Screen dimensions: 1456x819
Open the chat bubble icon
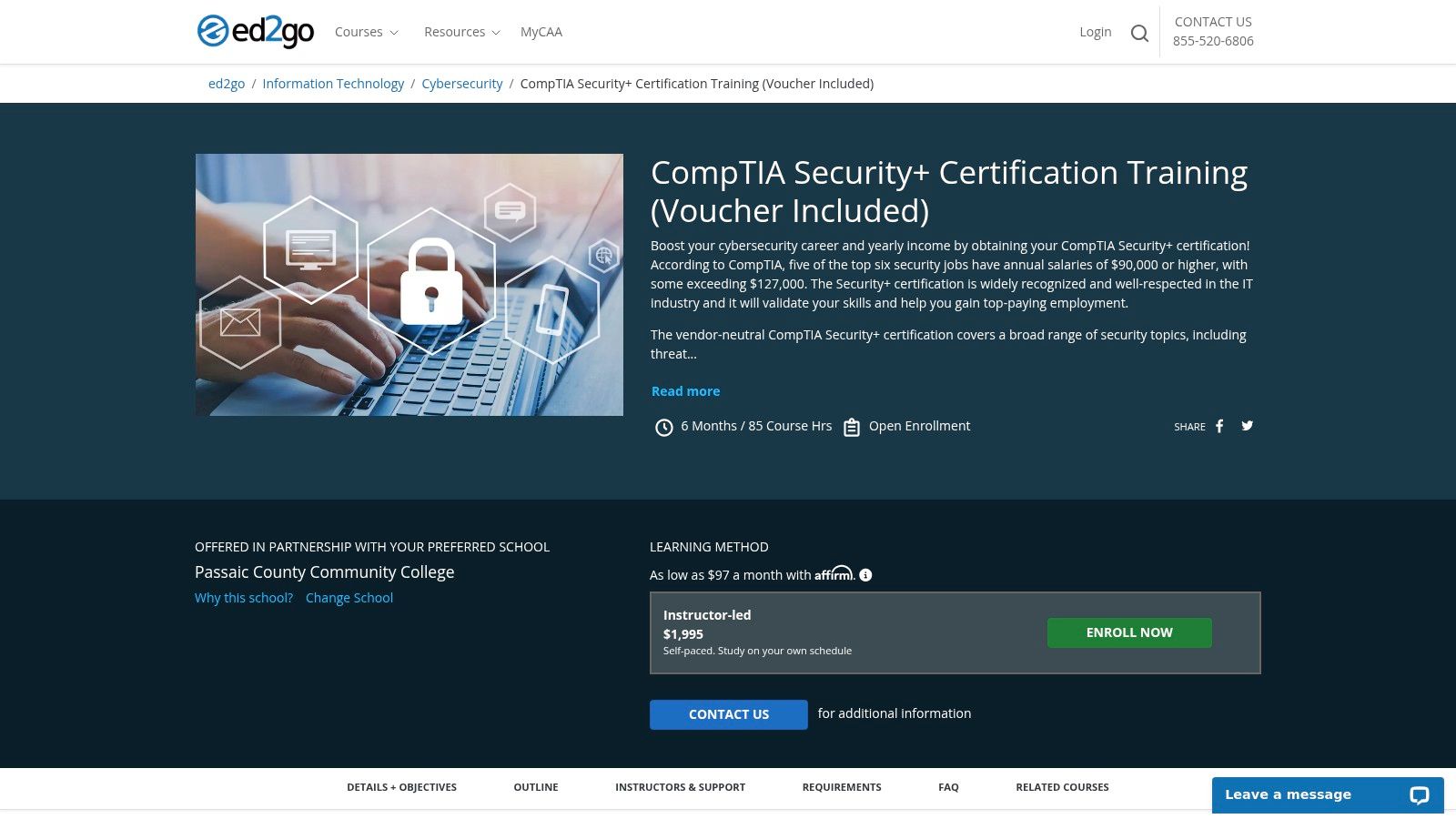[1419, 795]
